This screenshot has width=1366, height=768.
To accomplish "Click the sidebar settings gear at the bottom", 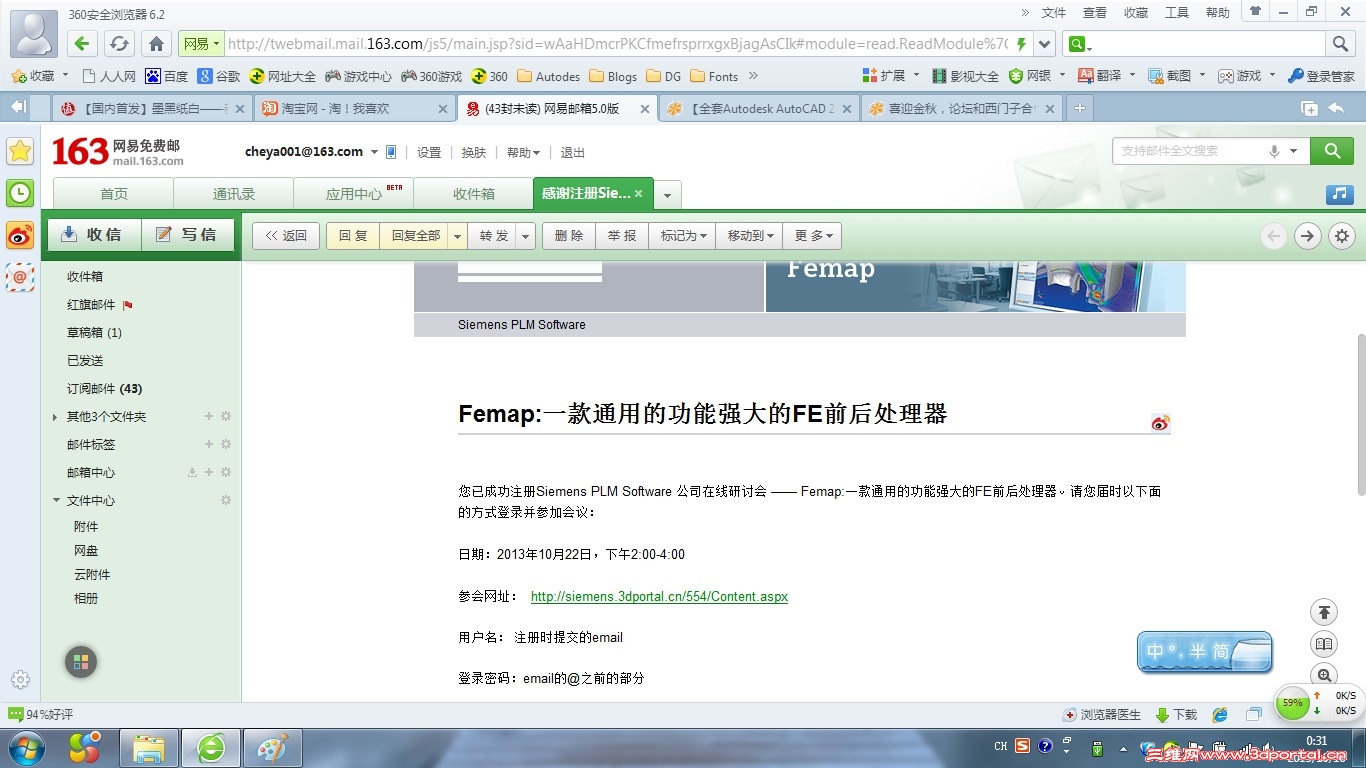I will [20, 680].
